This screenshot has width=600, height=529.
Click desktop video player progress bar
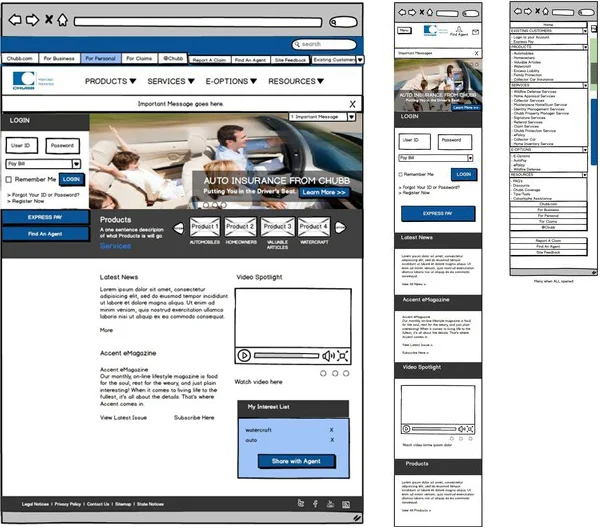pos(286,356)
